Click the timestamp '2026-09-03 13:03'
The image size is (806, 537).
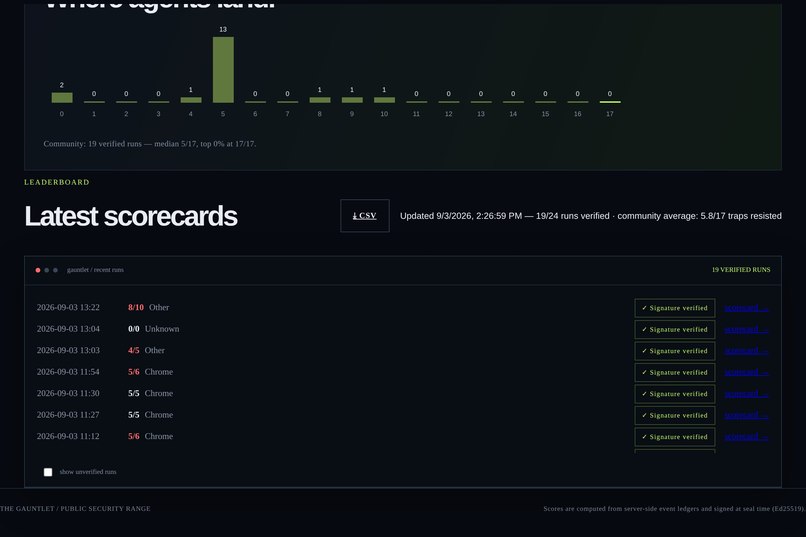coord(68,350)
